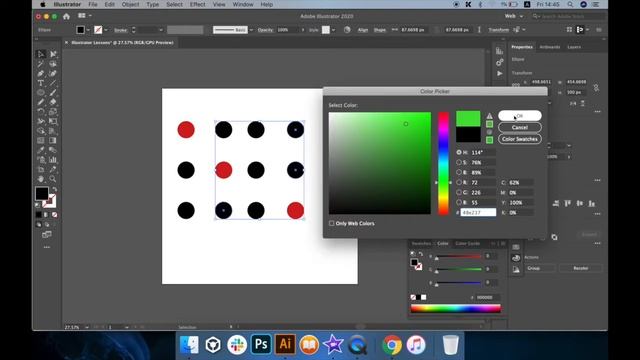Open Slack from the Dock
This screenshot has height=360, width=640.
(x=237, y=344)
